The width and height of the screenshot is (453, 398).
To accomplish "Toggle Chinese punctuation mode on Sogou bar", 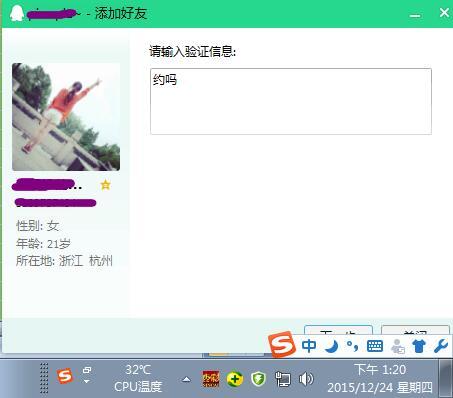I will pos(352,346).
